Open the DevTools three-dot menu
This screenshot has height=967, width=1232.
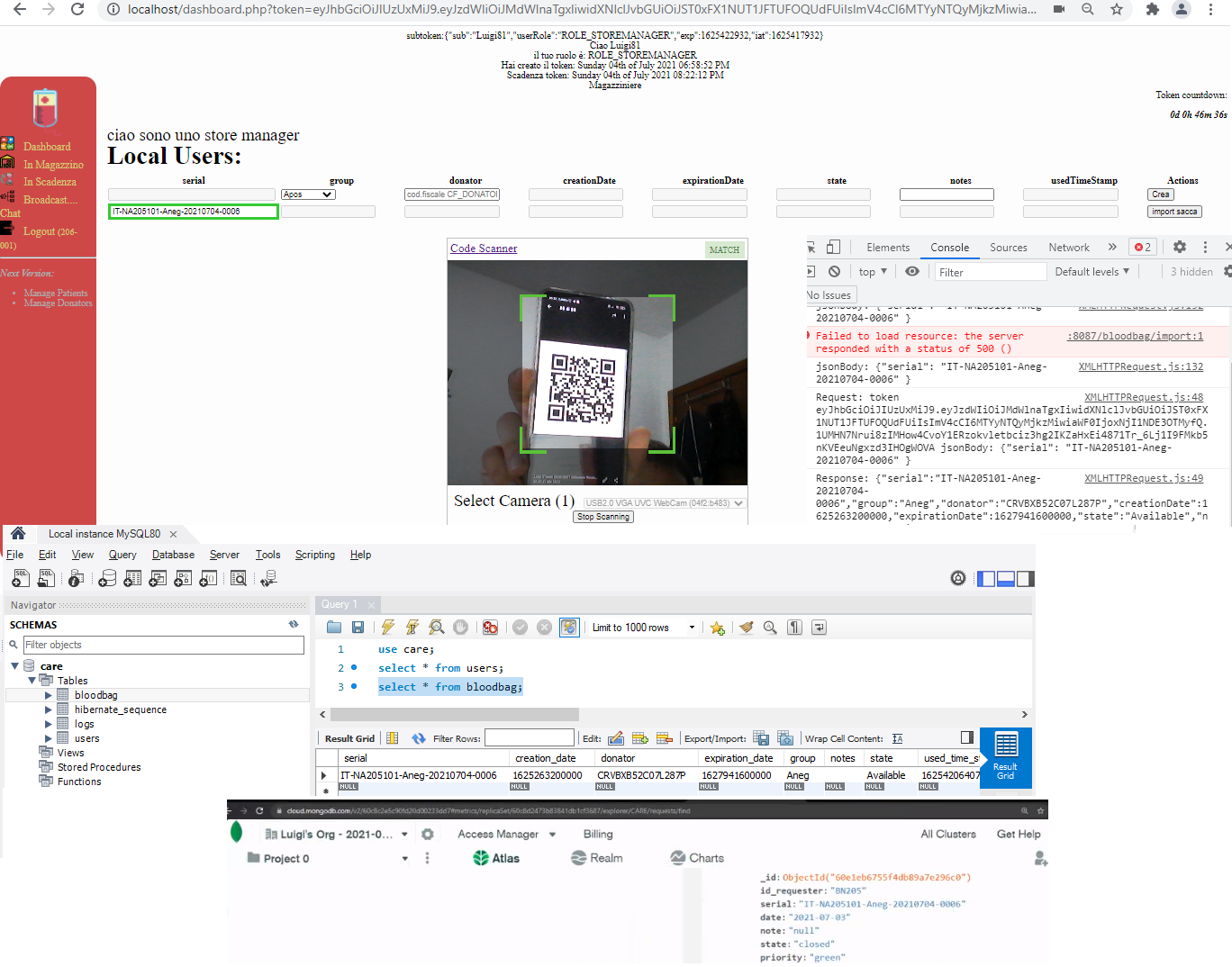[1205, 247]
